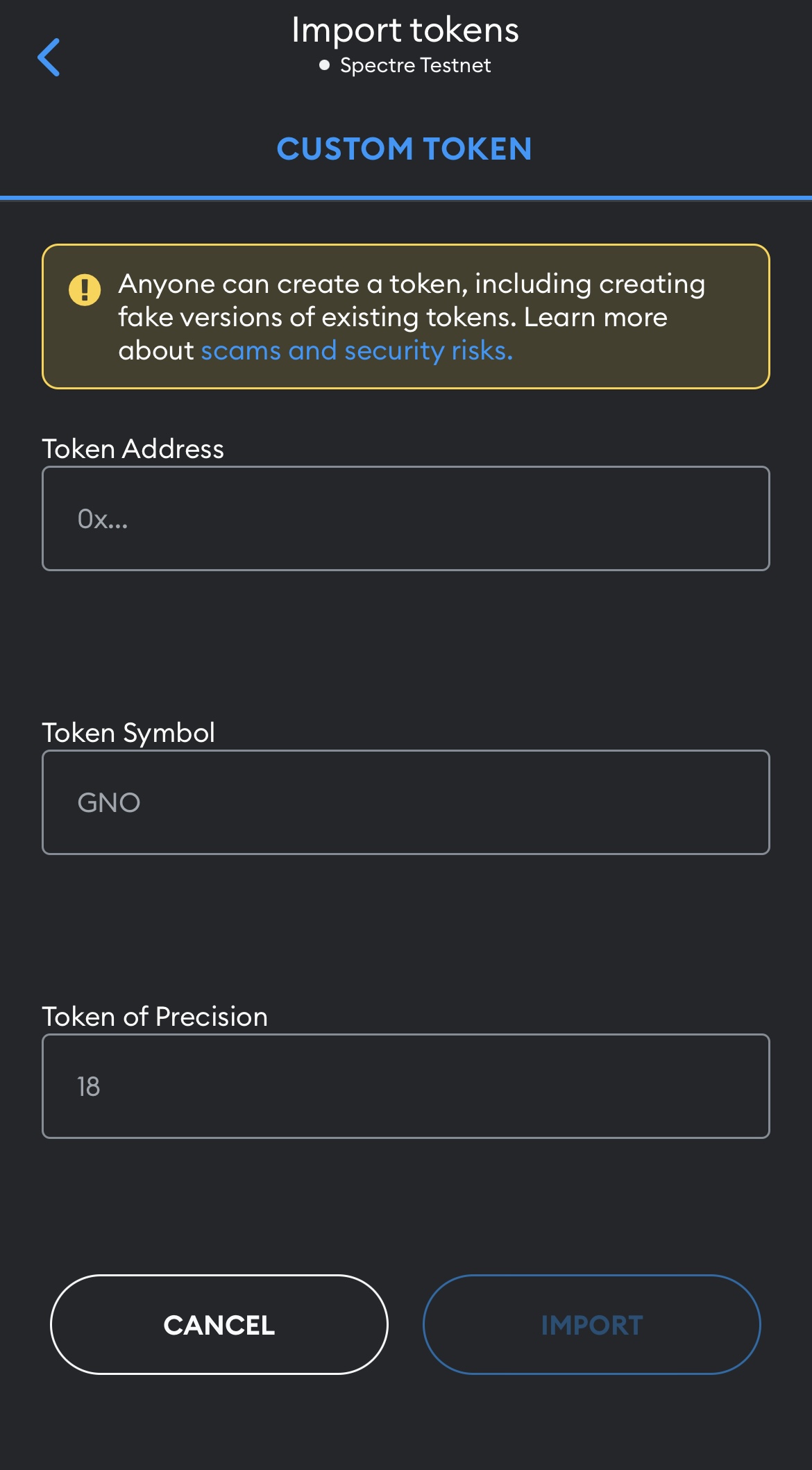Viewport: 812px width, 1470px height.
Task: Click the Token of Precision field showing 18
Action: (406, 1086)
